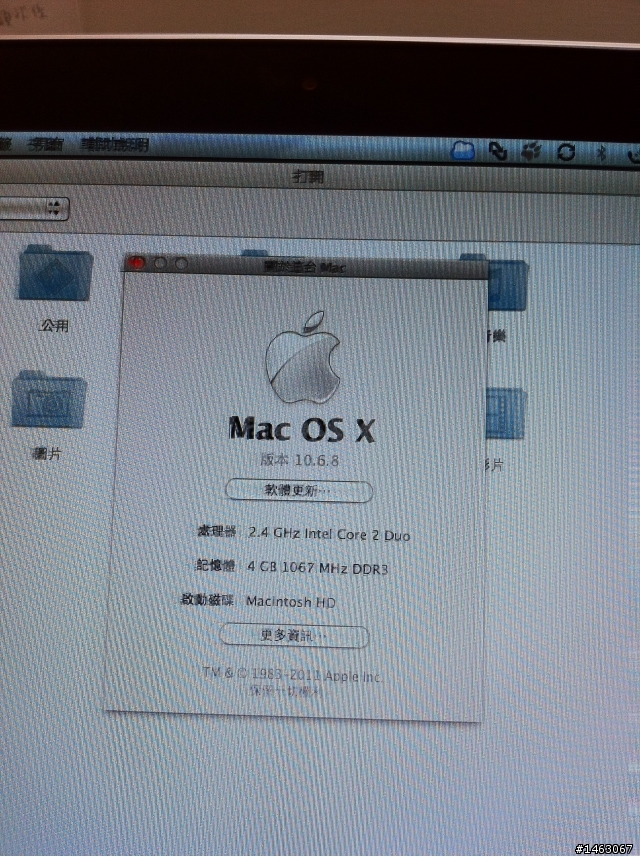Open the cloud icon in menu bar
Screen dimensions: 640x857
click(462, 150)
